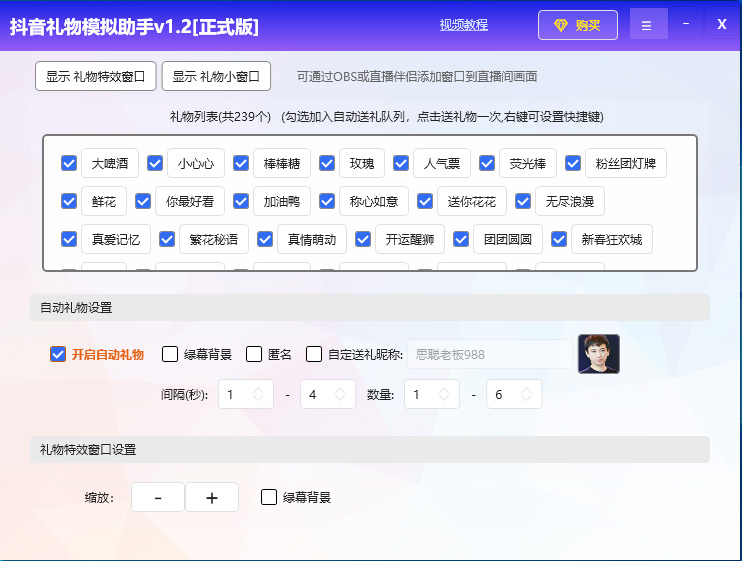Uncheck the 称心如意 gift checkbox
The height and width of the screenshot is (561, 742).
(x=327, y=201)
